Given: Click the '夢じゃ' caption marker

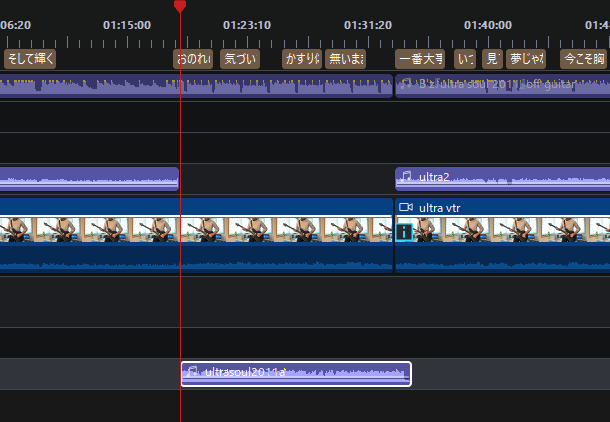Looking at the screenshot, I should coord(525,59).
